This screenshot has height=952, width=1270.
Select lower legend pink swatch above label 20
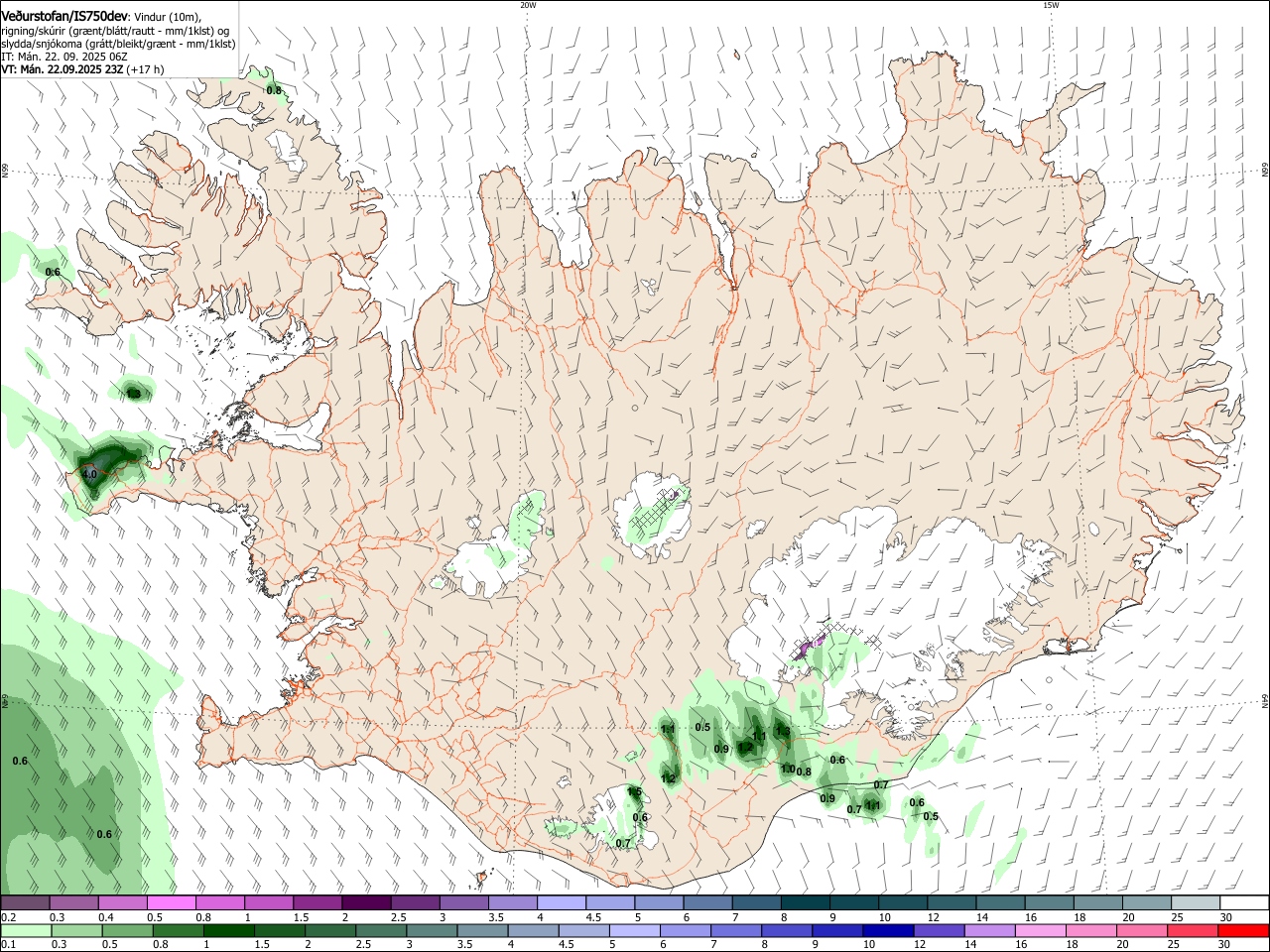[x=1142, y=930]
